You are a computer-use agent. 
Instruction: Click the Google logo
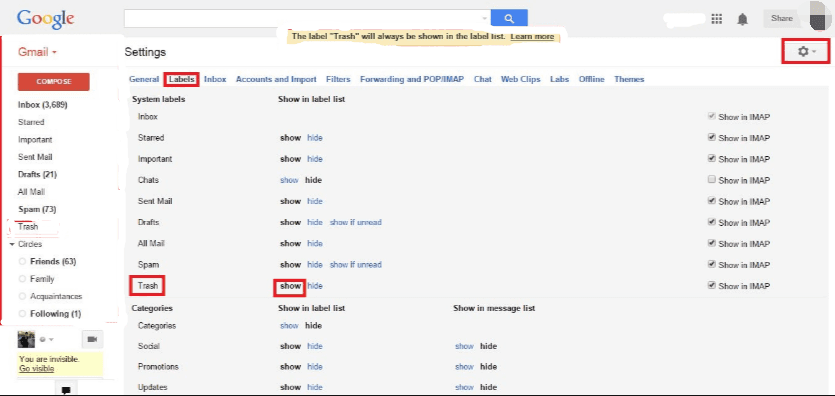click(x=45, y=19)
